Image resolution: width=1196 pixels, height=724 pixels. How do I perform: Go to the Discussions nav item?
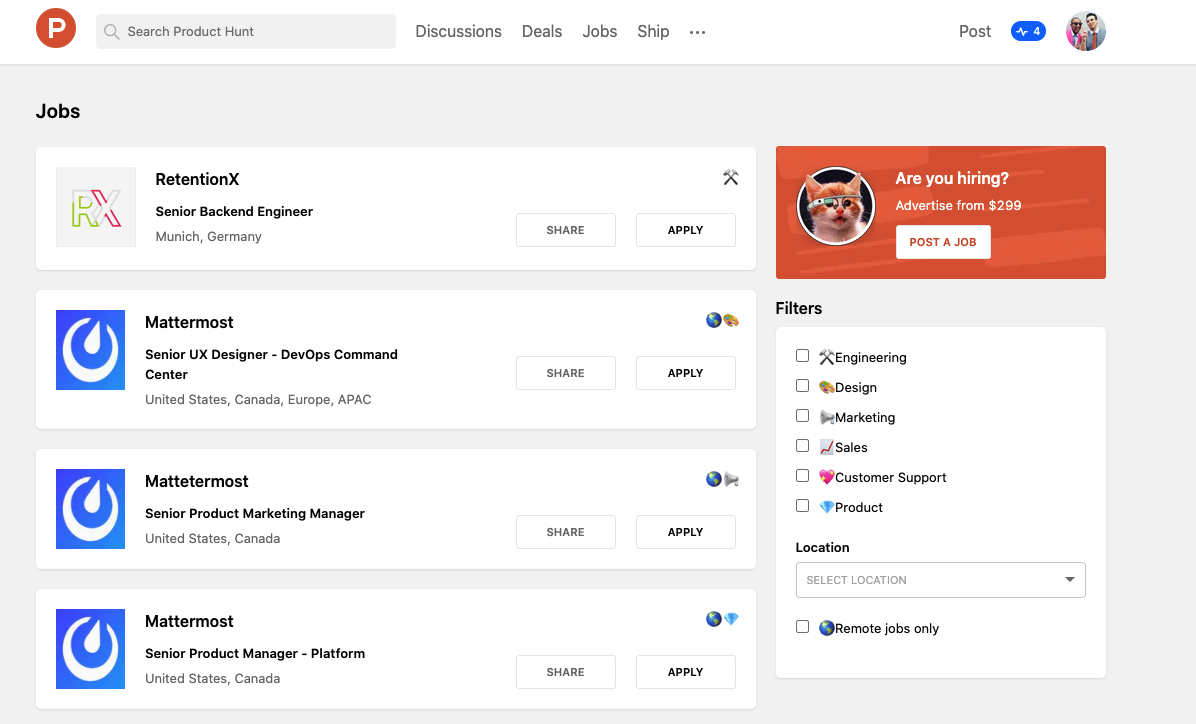click(x=458, y=31)
